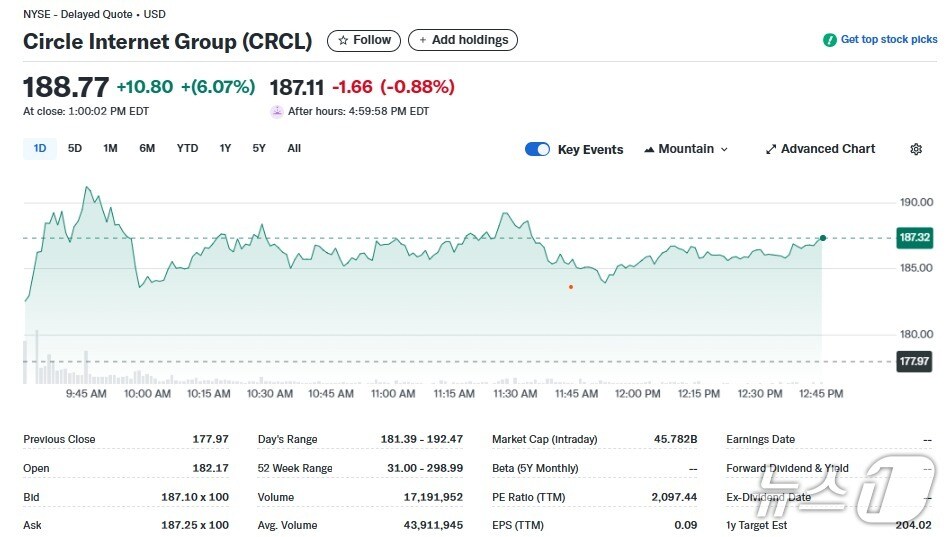Click the after hours moon icon
Image resolution: width=949 pixels, height=537 pixels.
[x=277, y=111]
